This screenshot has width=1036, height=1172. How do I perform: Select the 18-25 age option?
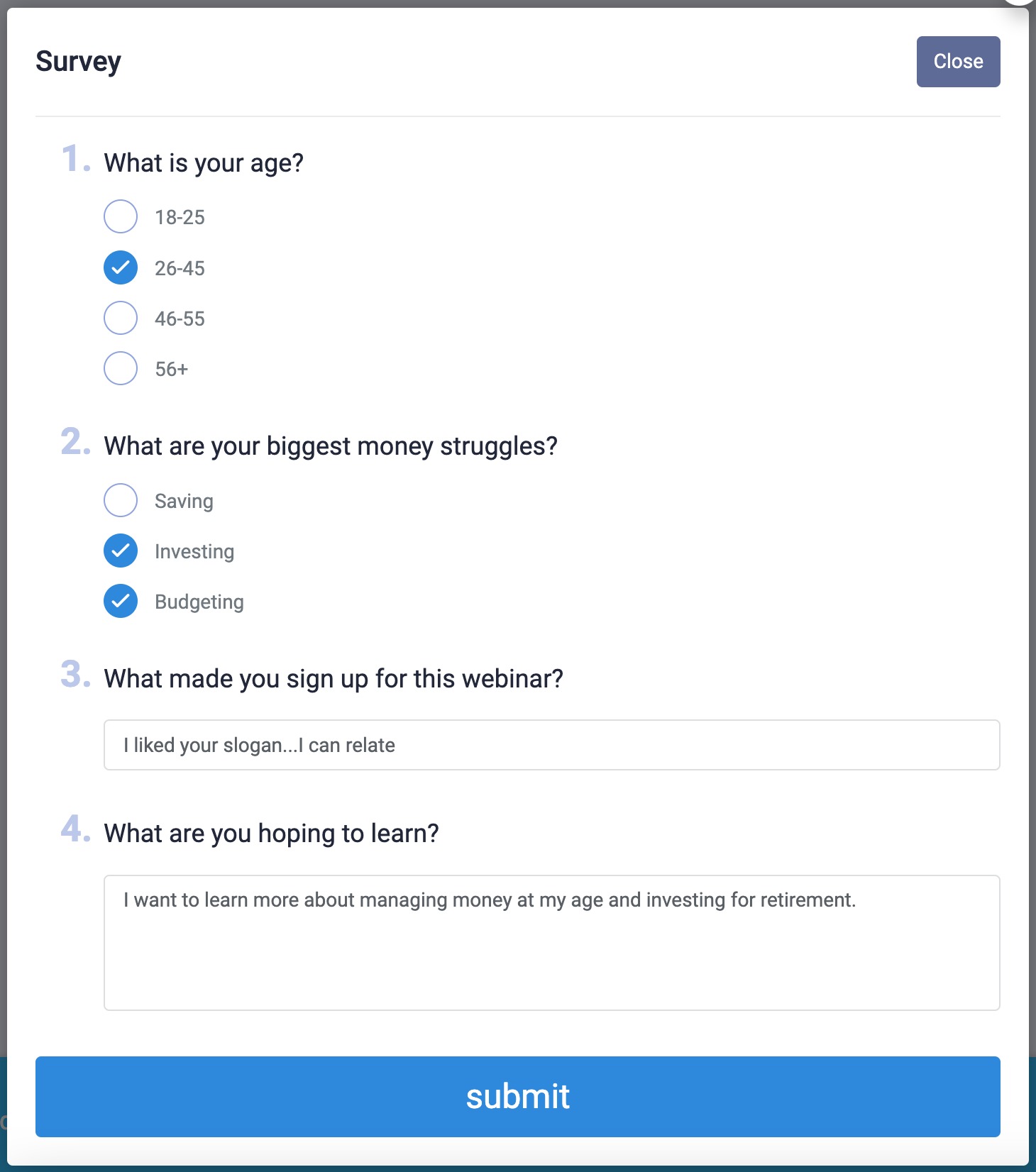click(121, 217)
